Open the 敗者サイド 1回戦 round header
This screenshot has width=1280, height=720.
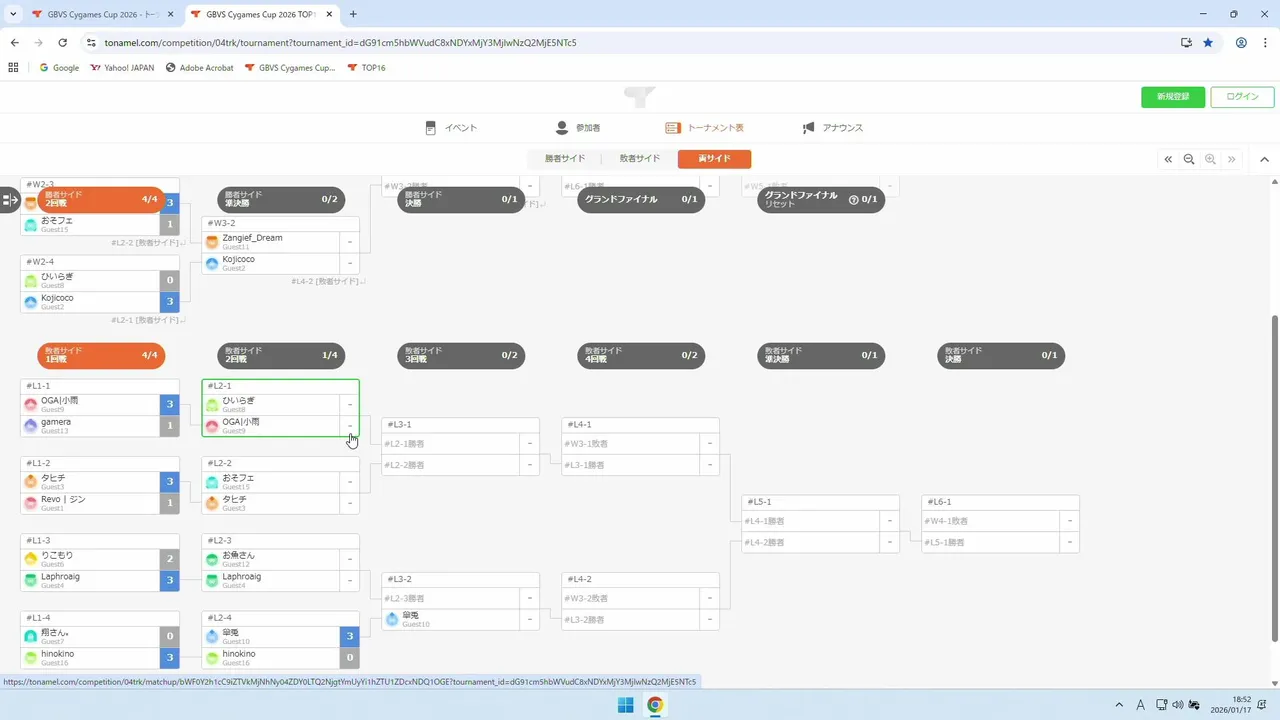point(101,355)
